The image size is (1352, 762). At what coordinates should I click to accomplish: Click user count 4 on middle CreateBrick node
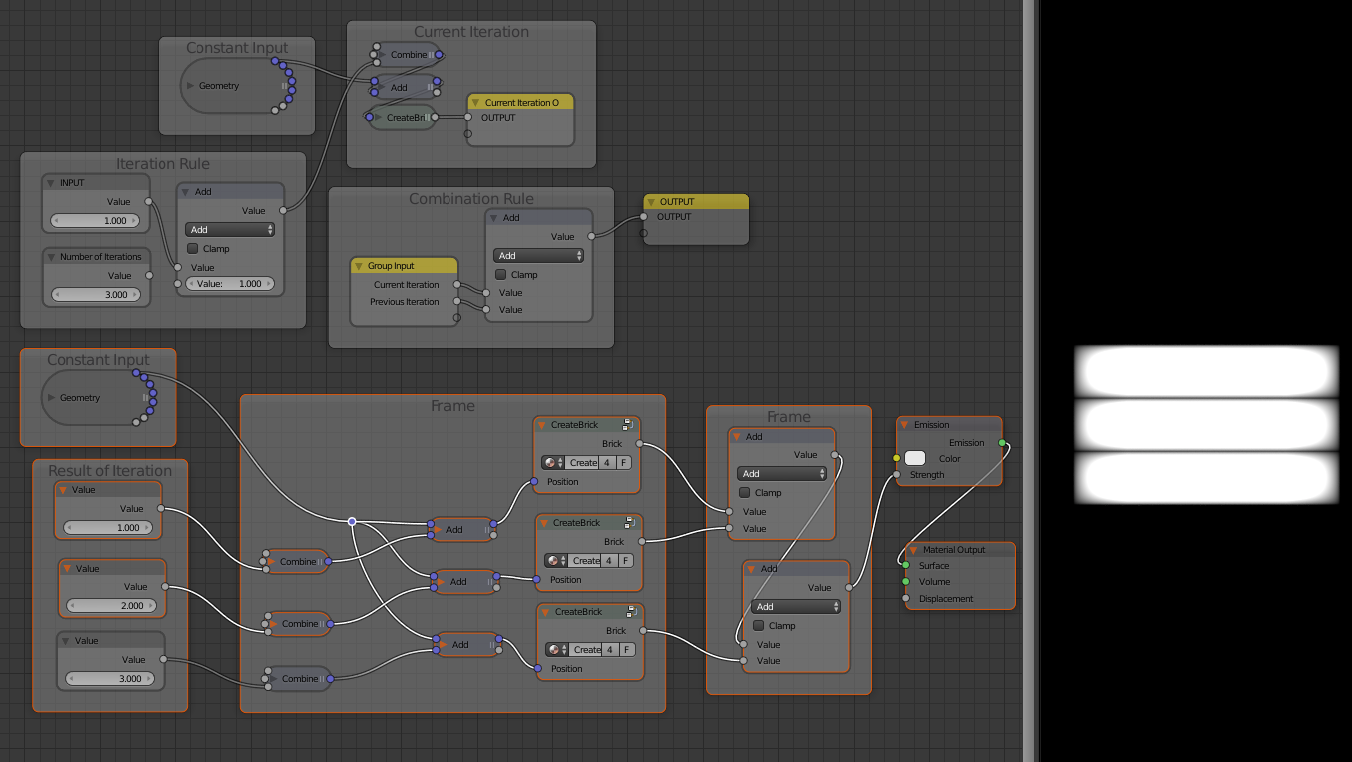[x=609, y=561]
